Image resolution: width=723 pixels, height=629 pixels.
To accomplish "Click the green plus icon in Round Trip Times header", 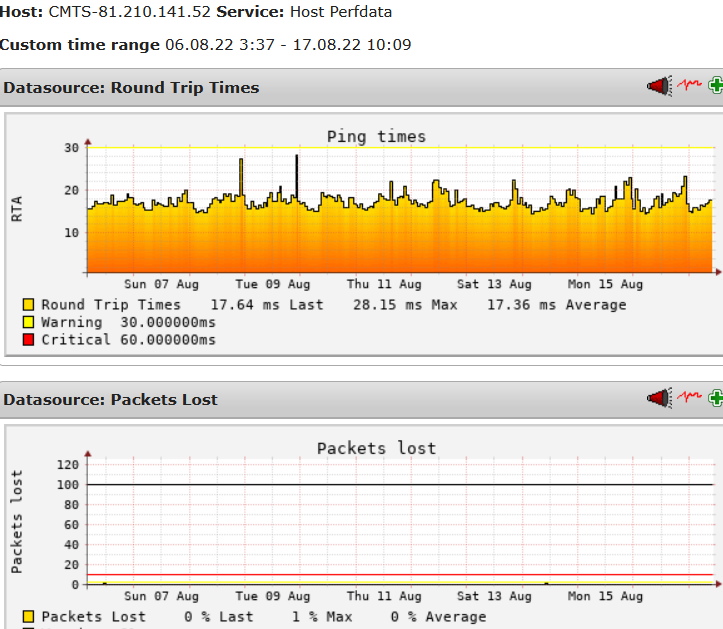I will pos(716,85).
